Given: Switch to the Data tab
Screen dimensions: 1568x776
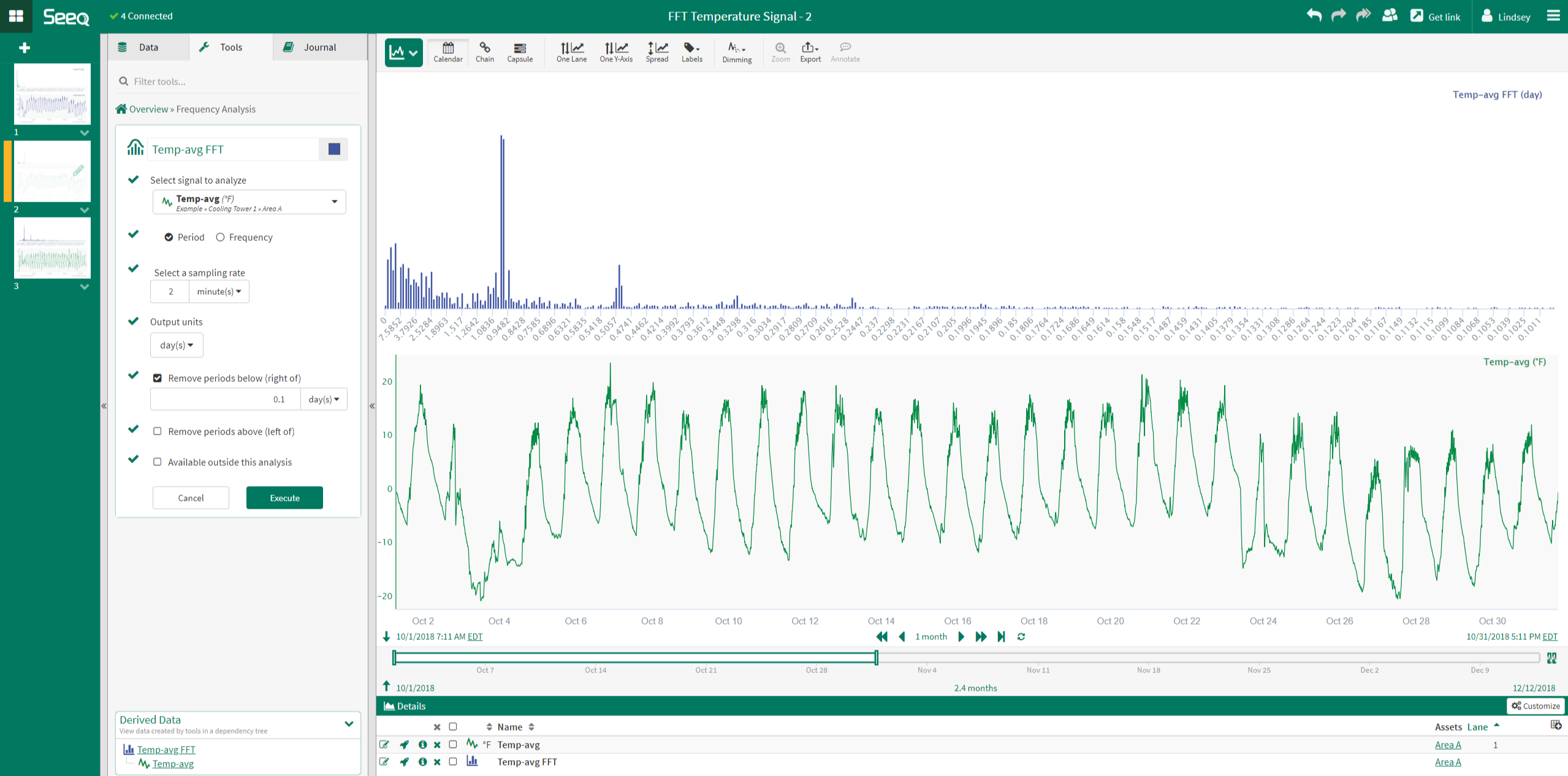Looking at the screenshot, I should click(148, 47).
